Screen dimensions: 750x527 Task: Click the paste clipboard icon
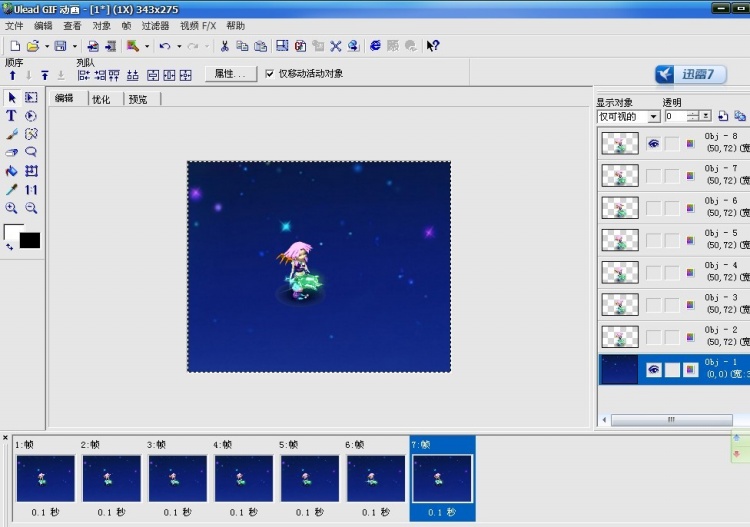[x=261, y=46]
